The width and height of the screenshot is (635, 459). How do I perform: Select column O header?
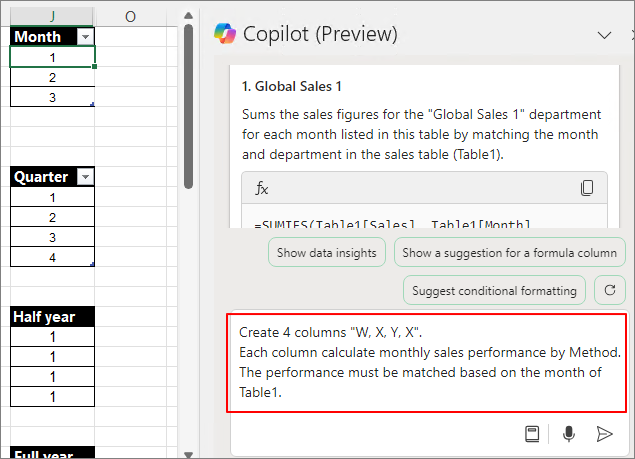click(130, 16)
